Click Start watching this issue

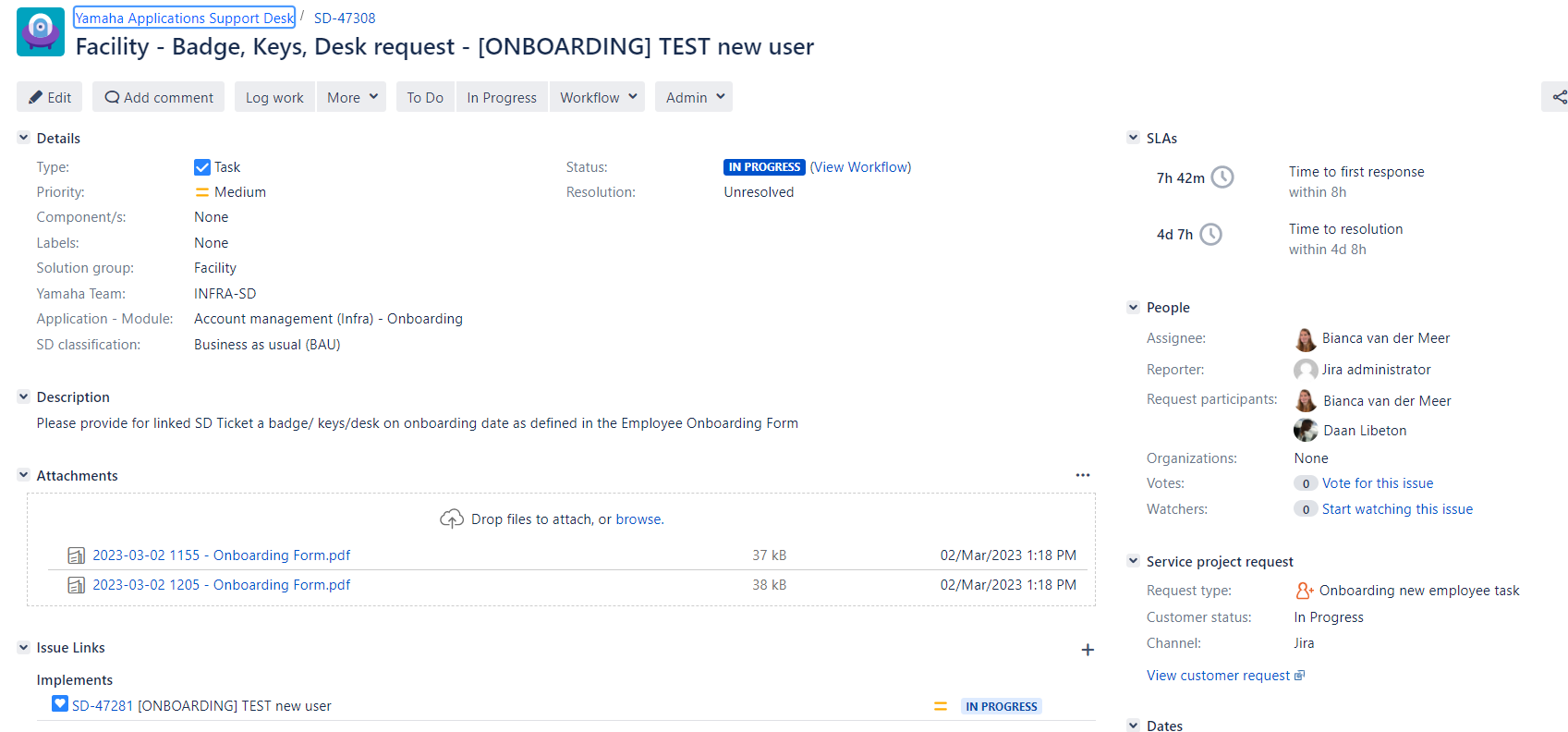click(x=1397, y=509)
